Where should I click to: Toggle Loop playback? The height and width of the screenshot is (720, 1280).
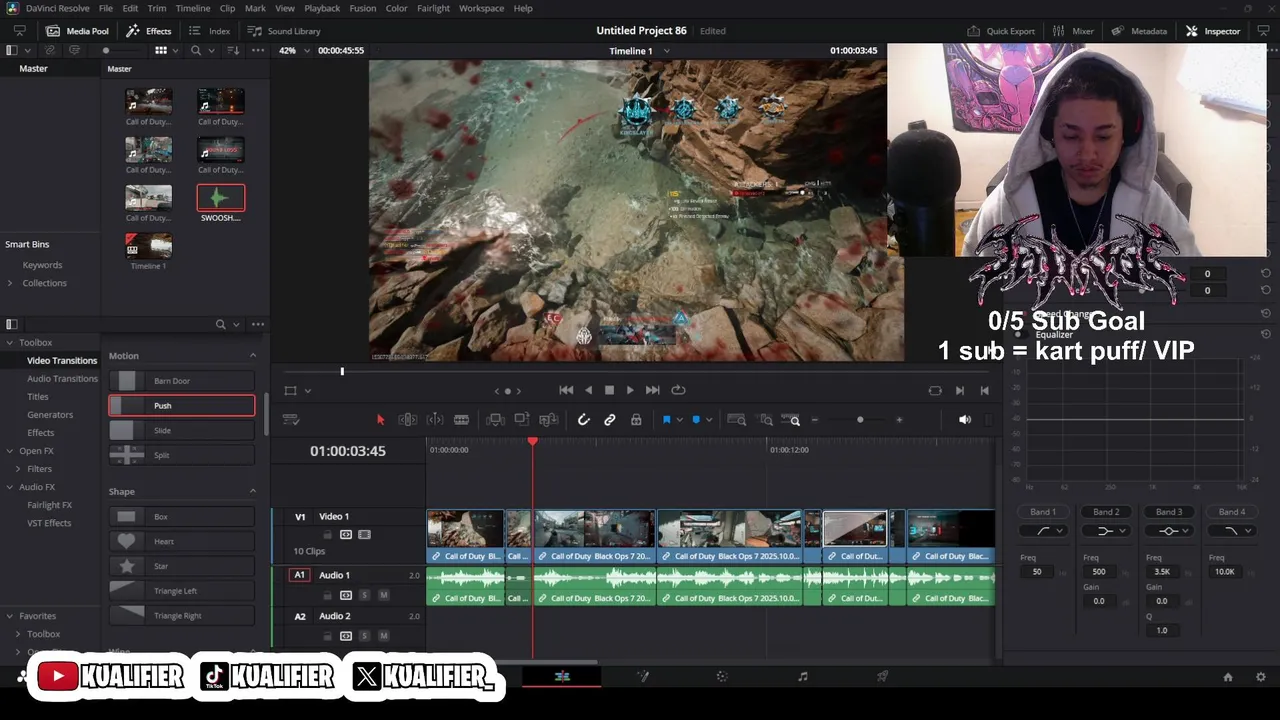tap(679, 390)
